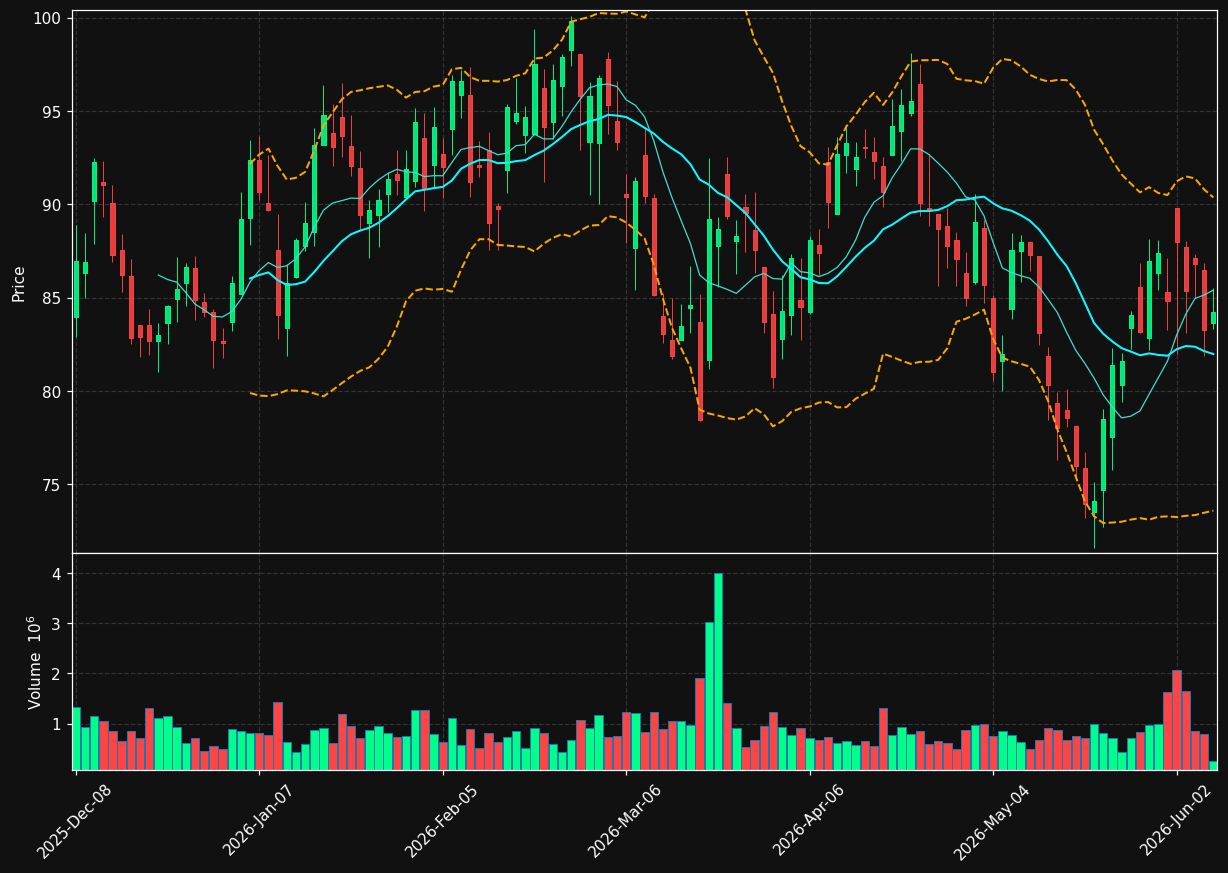The image size is (1228, 873).
Task: Click the tallest volume bar reaching 4 million
Action: tap(718, 671)
